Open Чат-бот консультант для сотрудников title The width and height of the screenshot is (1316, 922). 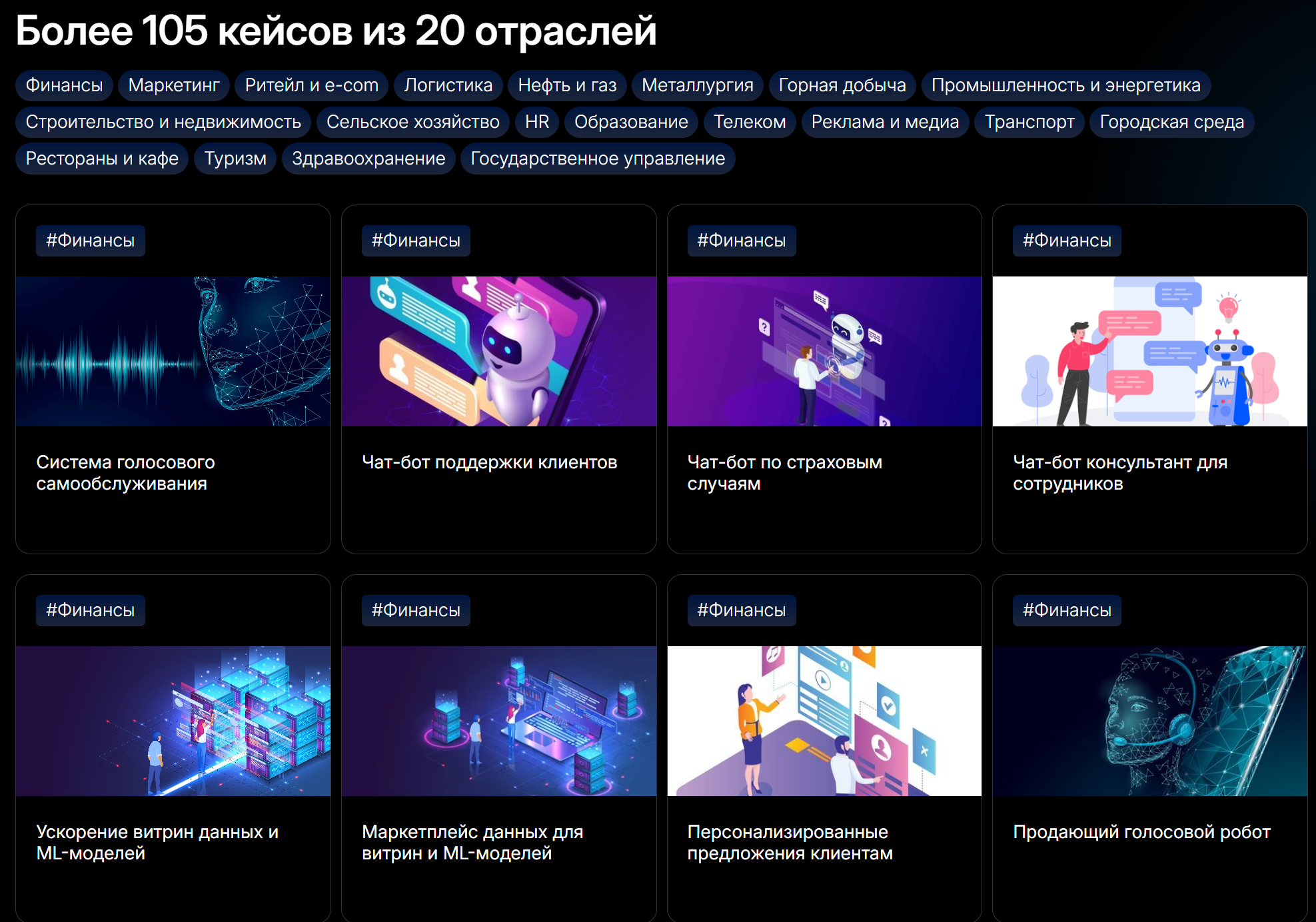click(x=1120, y=473)
